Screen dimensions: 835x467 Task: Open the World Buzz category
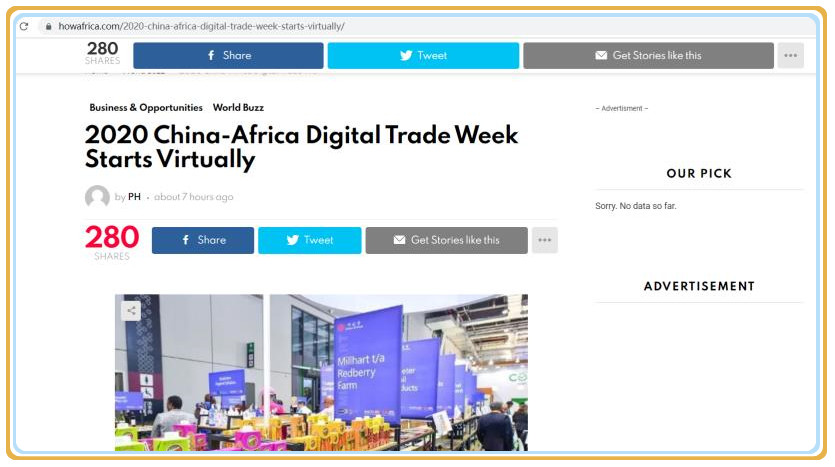(238, 108)
